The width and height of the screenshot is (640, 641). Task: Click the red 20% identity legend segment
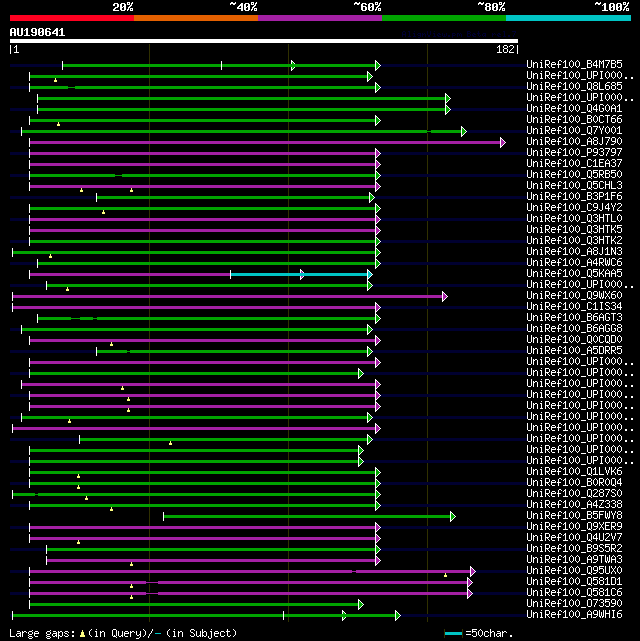[x=72, y=18]
